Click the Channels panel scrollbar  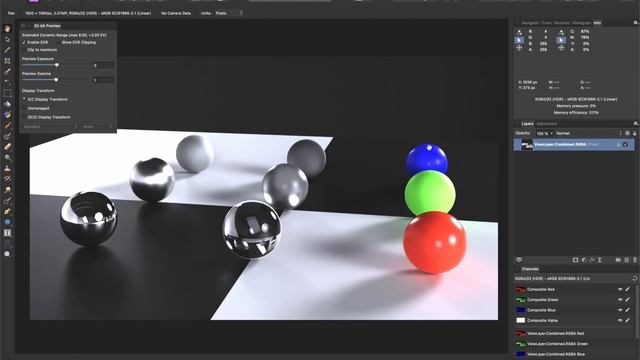[x=637, y=310]
